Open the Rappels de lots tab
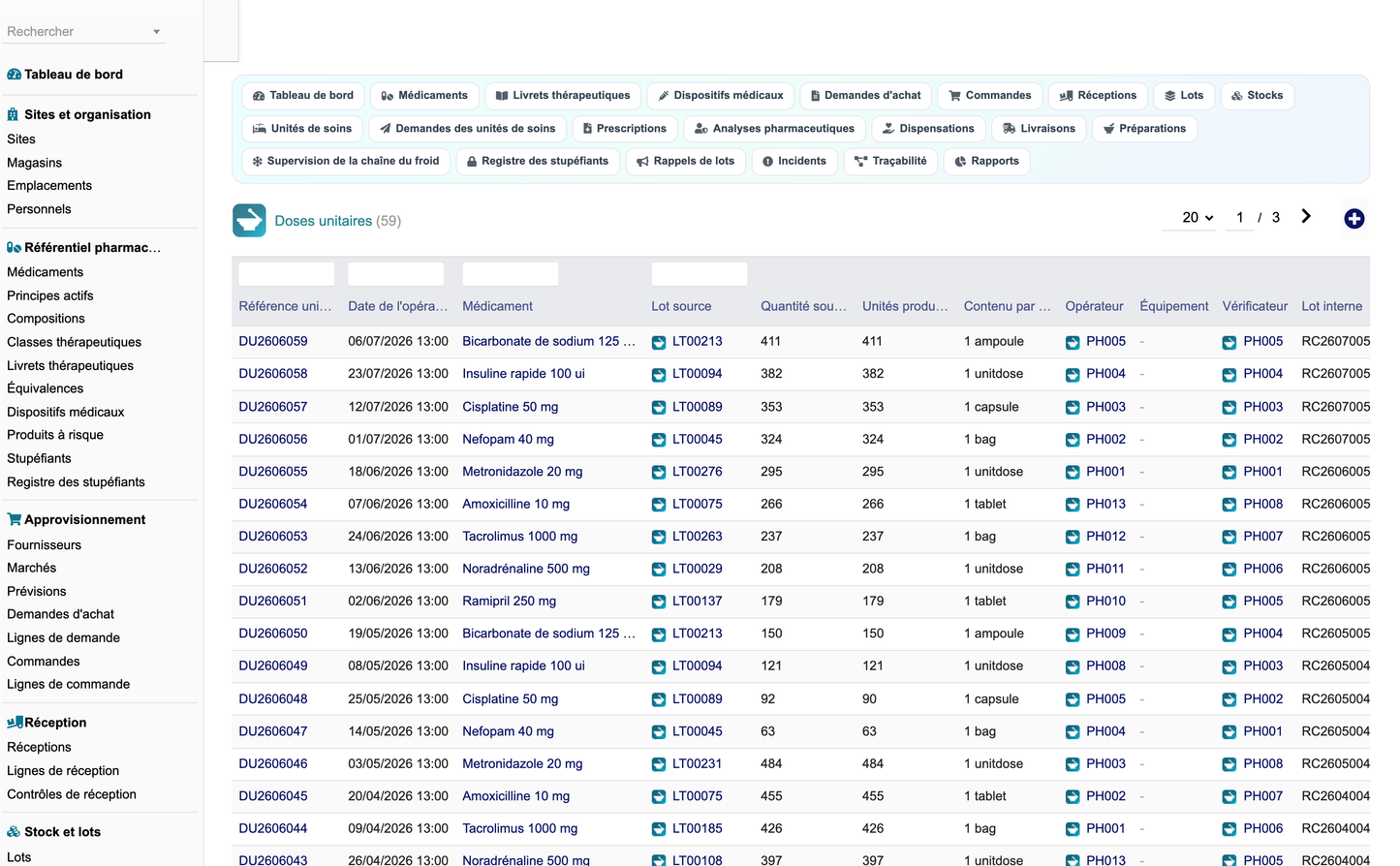This screenshot has width=1400, height=866. tap(685, 161)
